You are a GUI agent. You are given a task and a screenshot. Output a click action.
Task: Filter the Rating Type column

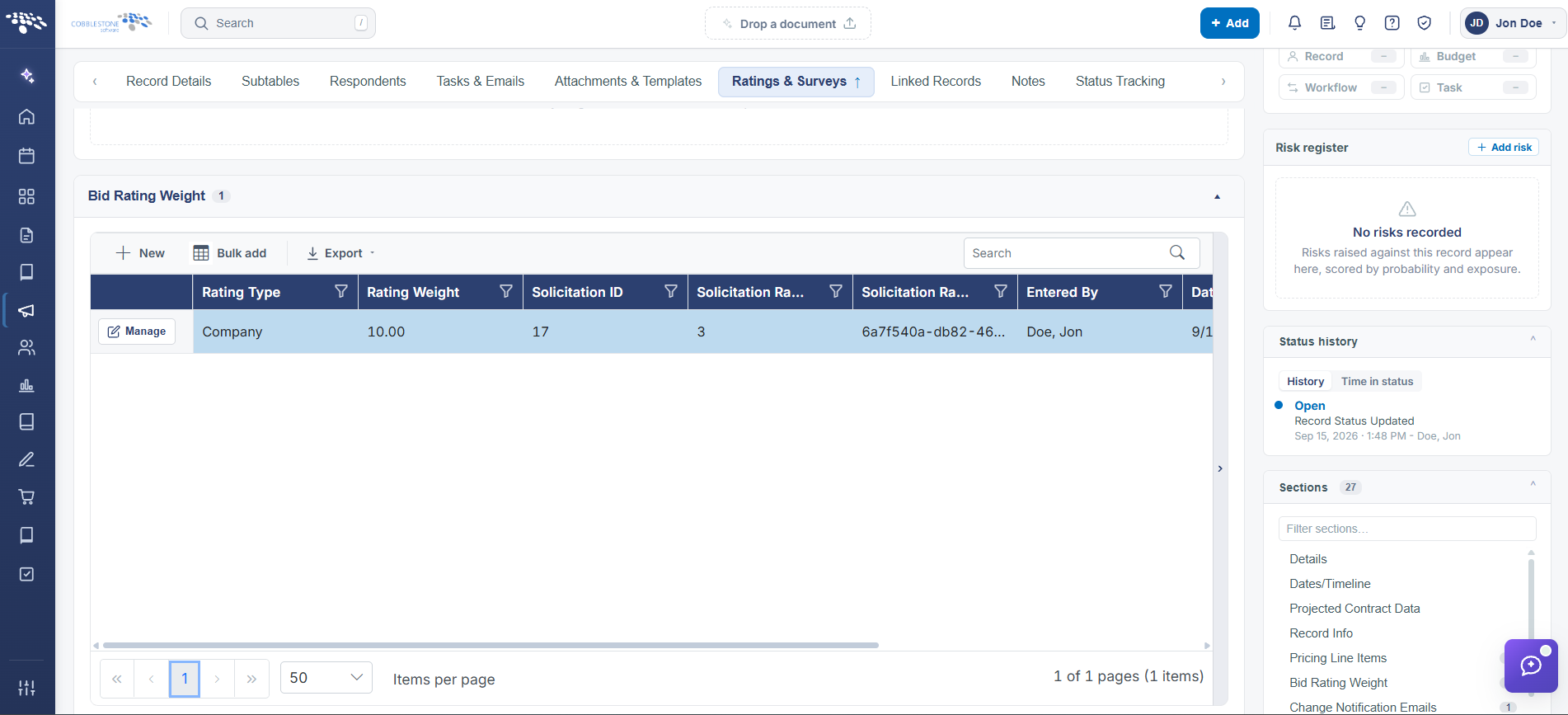340,291
